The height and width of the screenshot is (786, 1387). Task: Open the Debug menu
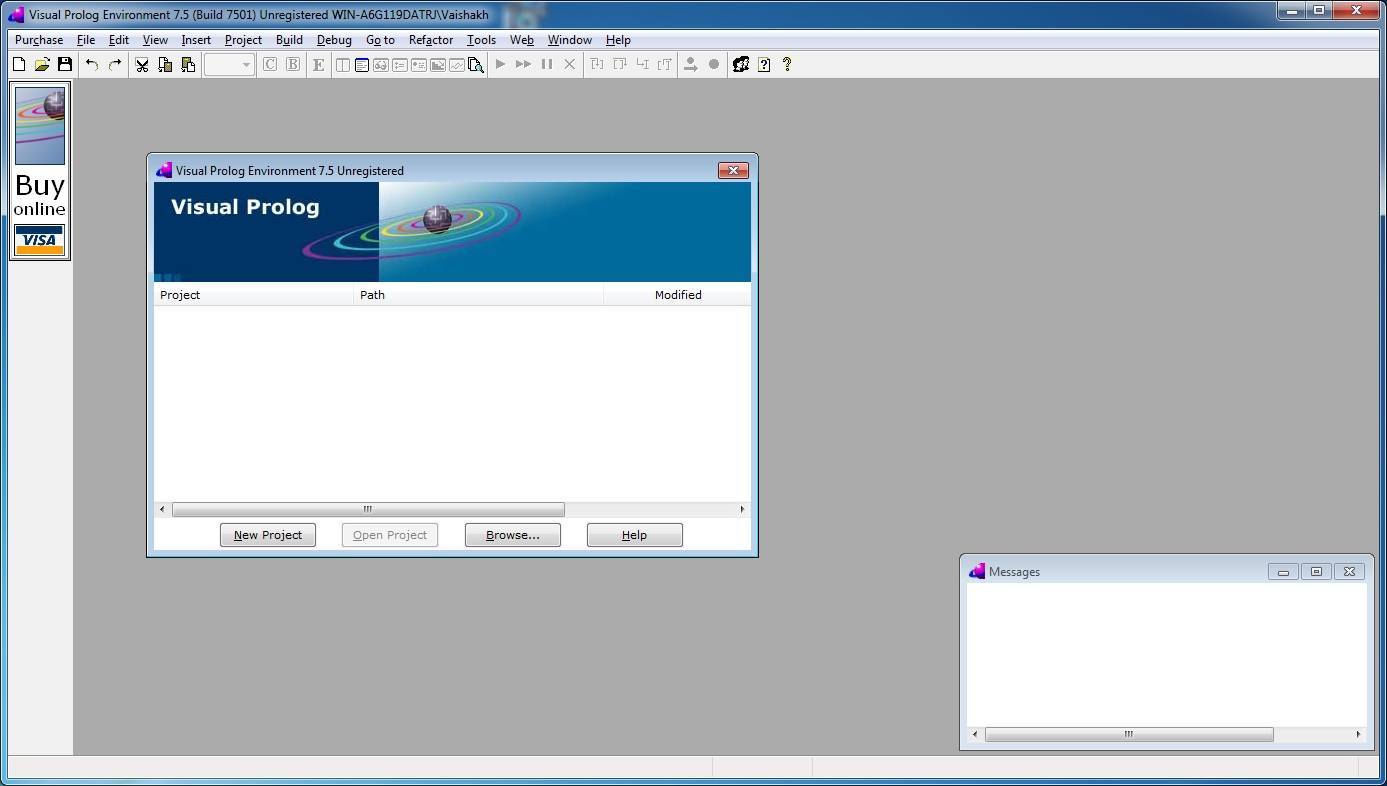(x=334, y=40)
